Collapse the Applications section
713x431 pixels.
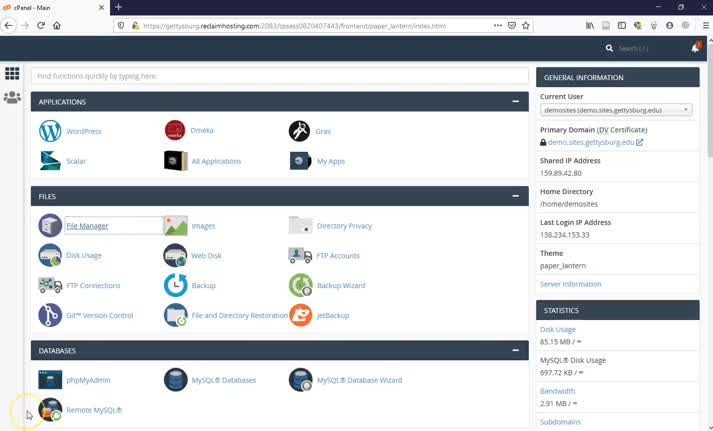(515, 101)
